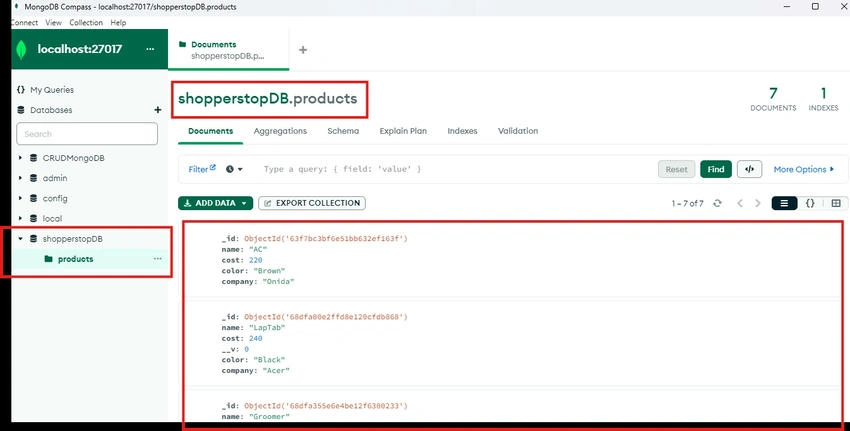This screenshot has width=850, height=431.
Task: Switch to the Validation tab
Action: 518,131
